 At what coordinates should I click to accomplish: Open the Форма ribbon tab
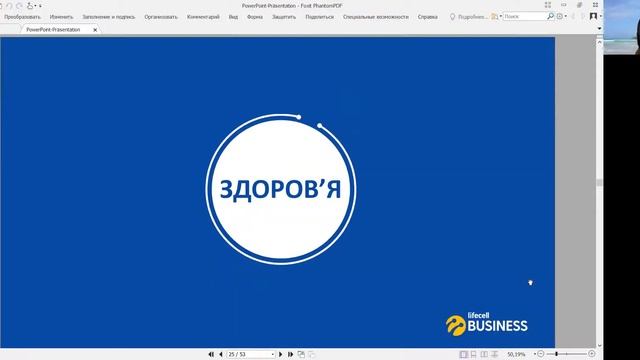(x=255, y=17)
